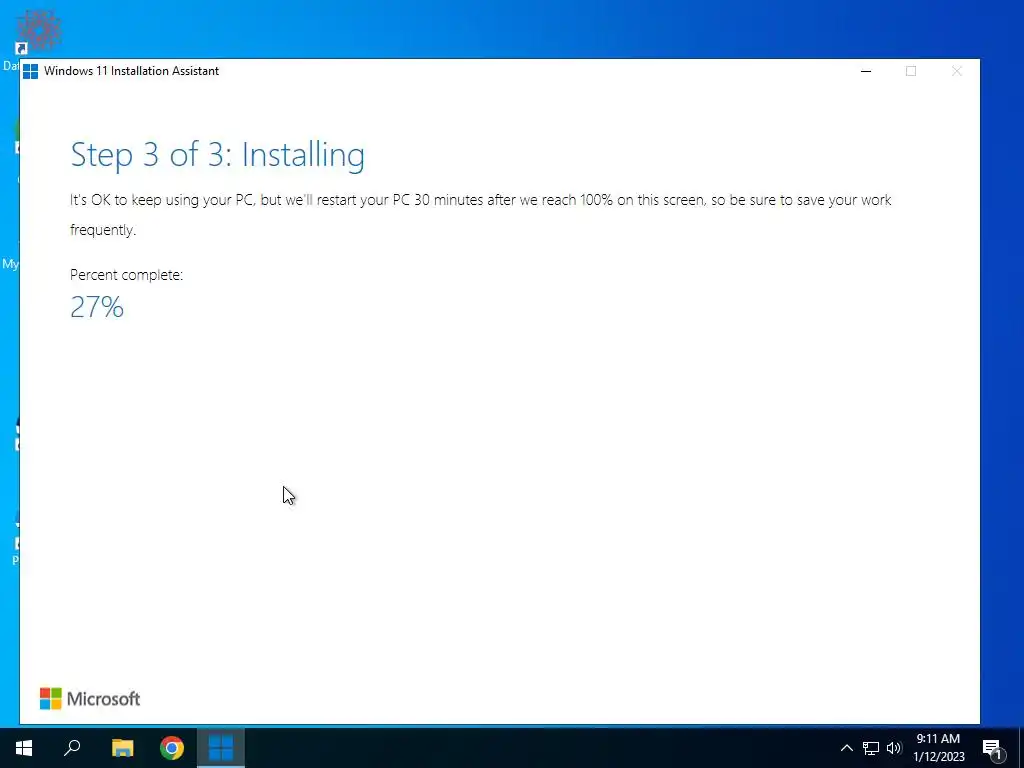Click the 'Percent complete:' label
Viewport: 1024px width, 768px height.
click(x=126, y=275)
